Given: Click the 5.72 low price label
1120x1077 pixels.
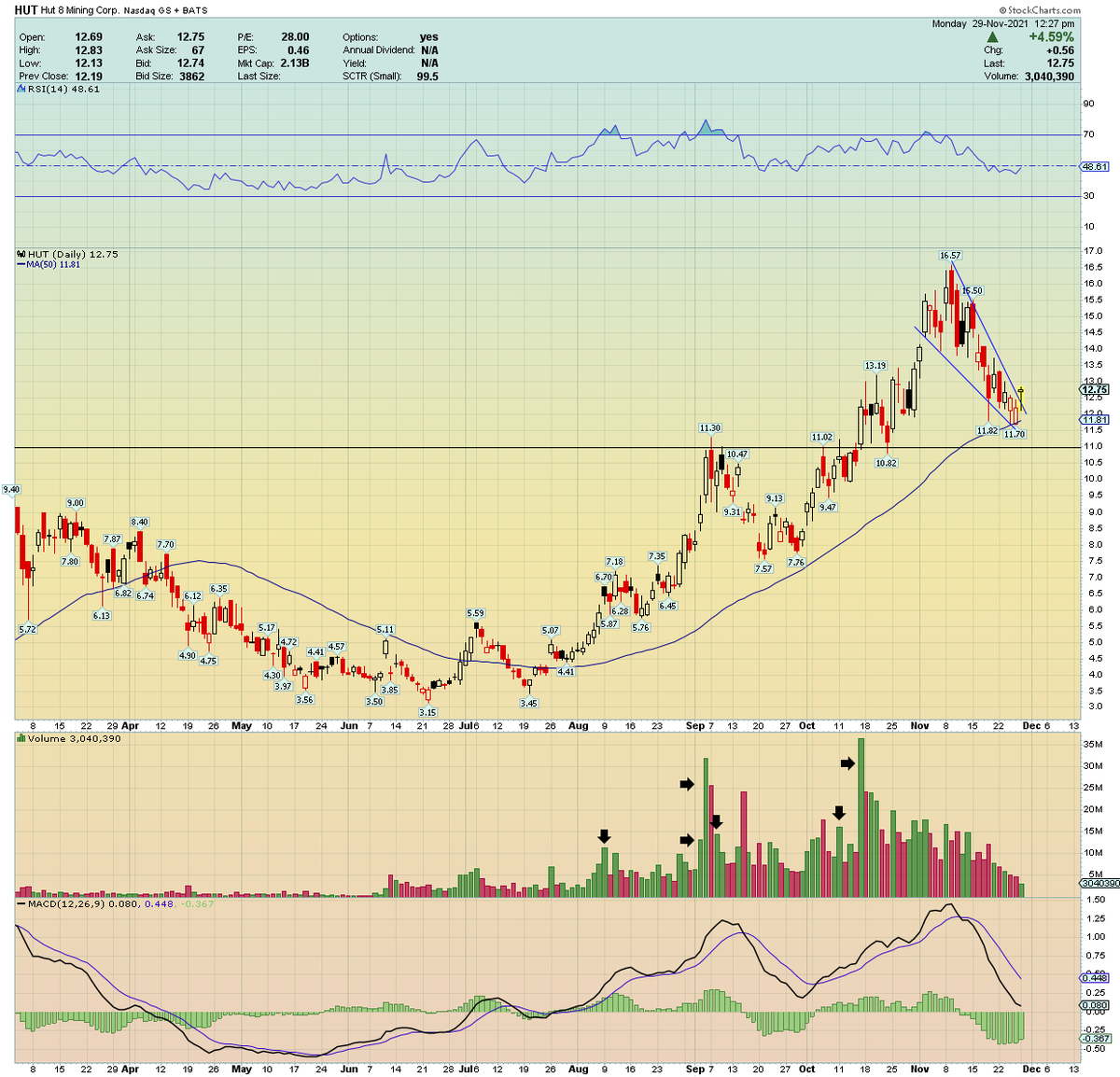Looking at the screenshot, I should tap(27, 629).
